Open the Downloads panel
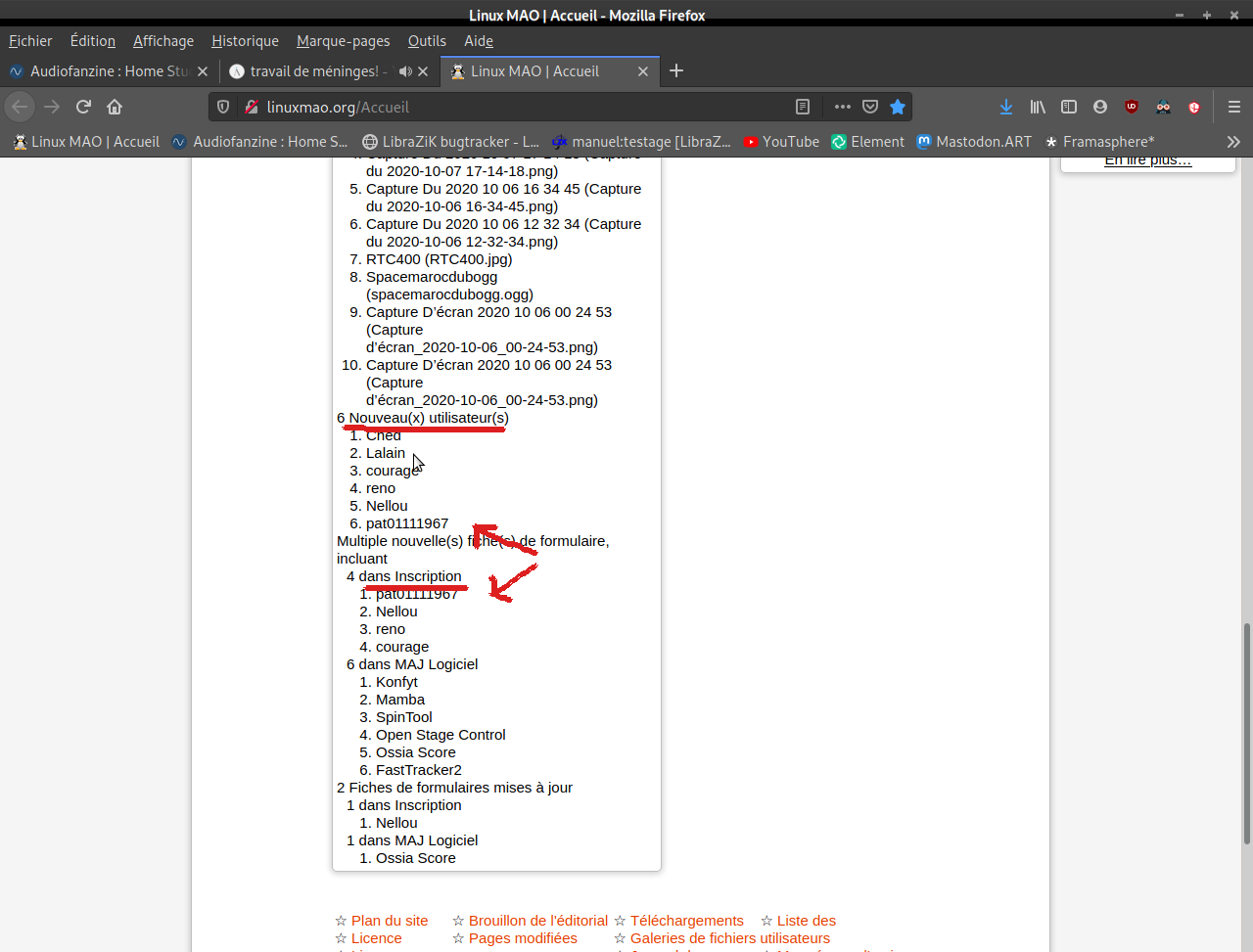This screenshot has width=1253, height=952. point(1005,107)
